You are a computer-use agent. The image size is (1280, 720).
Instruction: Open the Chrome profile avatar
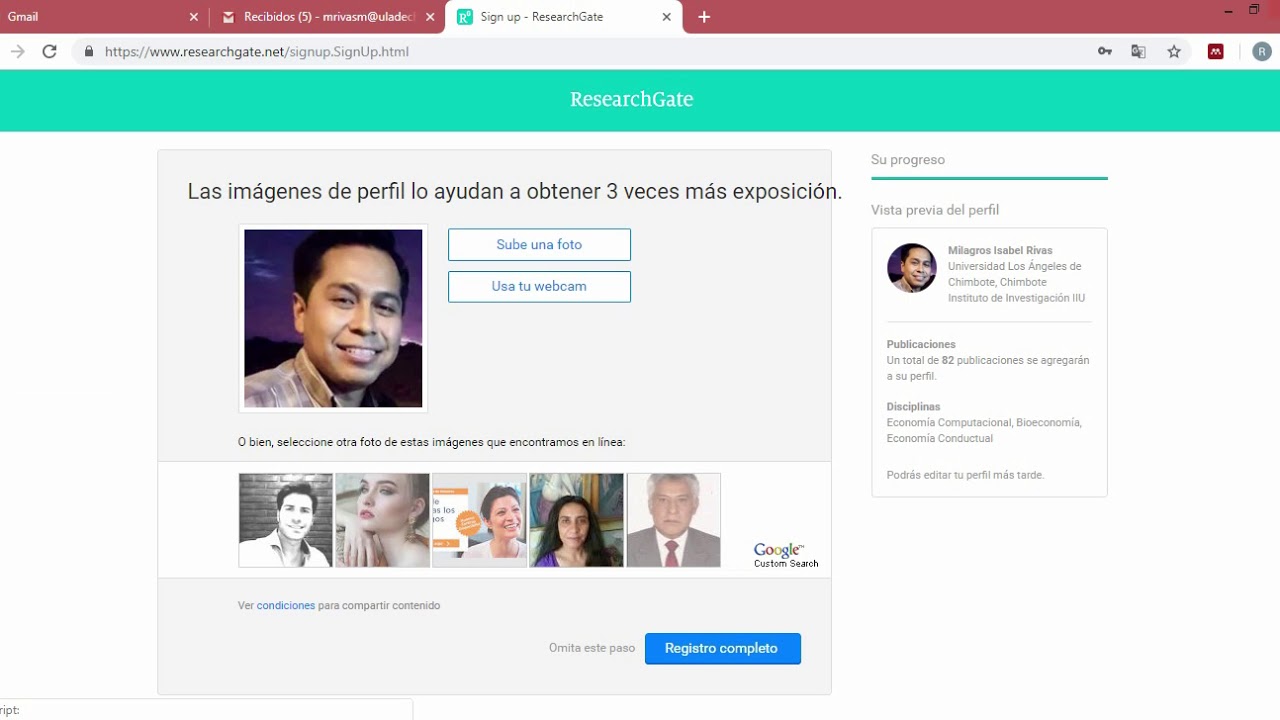click(x=1261, y=51)
